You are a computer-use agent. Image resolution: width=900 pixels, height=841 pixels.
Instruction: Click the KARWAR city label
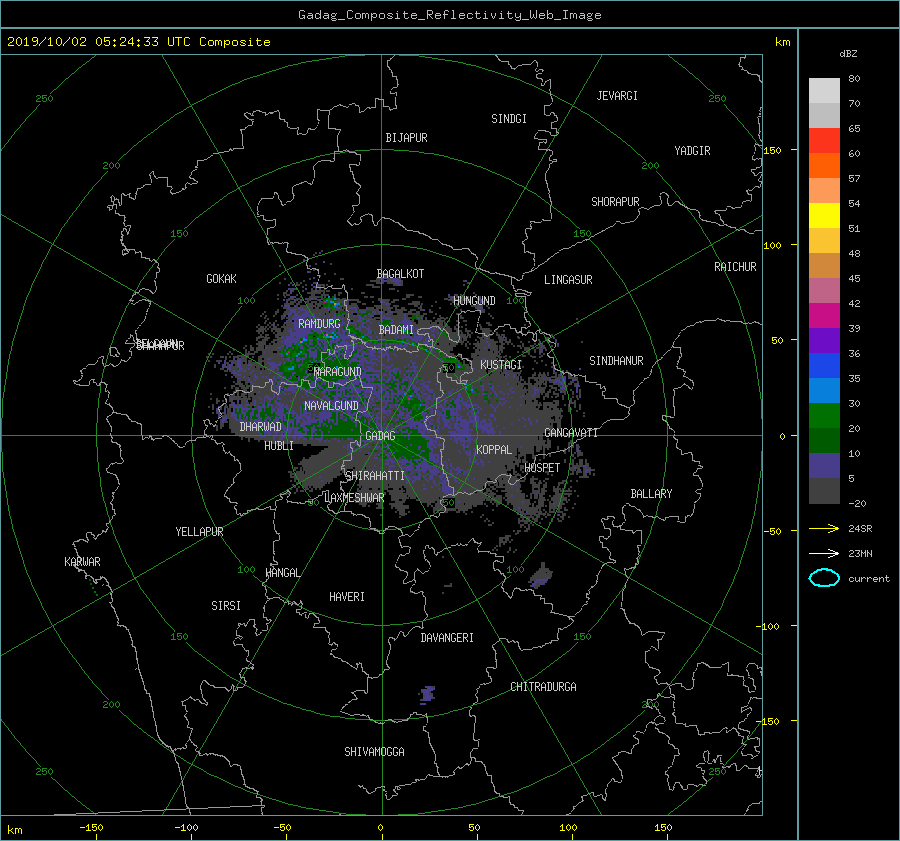click(x=82, y=562)
